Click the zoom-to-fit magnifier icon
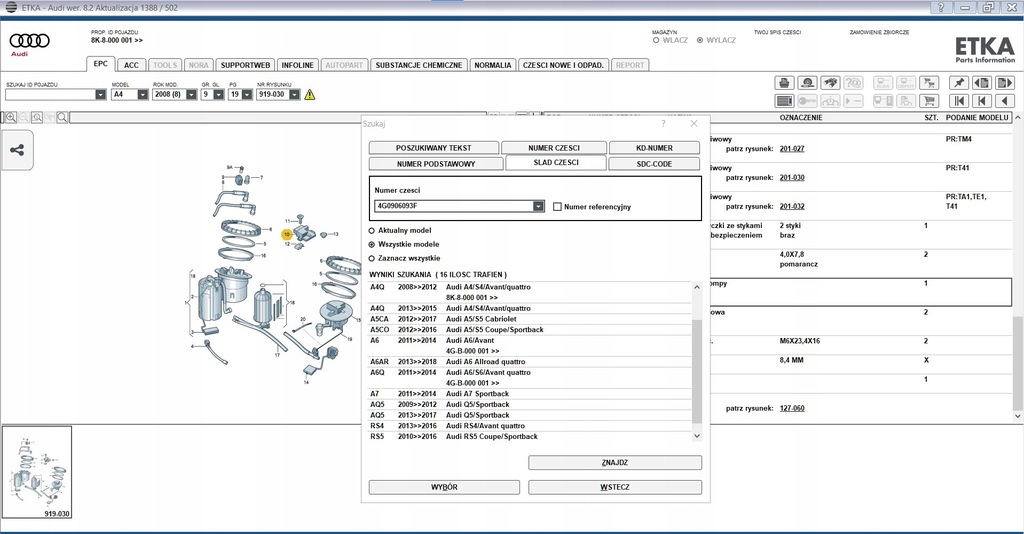The width and height of the screenshot is (1024, 534). 37,118
